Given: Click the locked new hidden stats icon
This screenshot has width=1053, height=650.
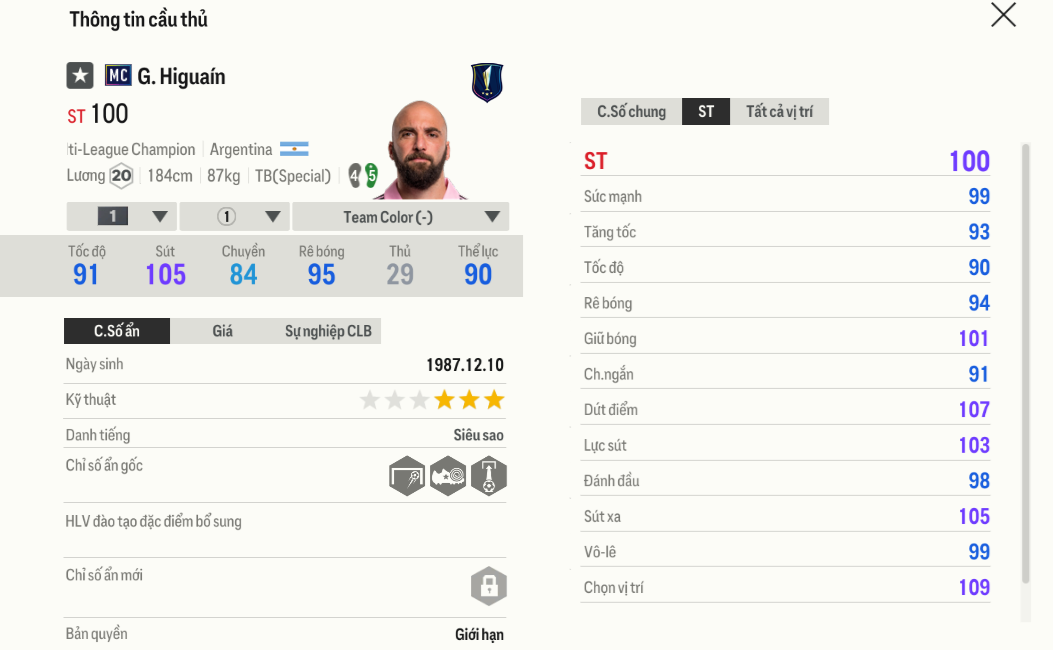Looking at the screenshot, I should click(488, 586).
